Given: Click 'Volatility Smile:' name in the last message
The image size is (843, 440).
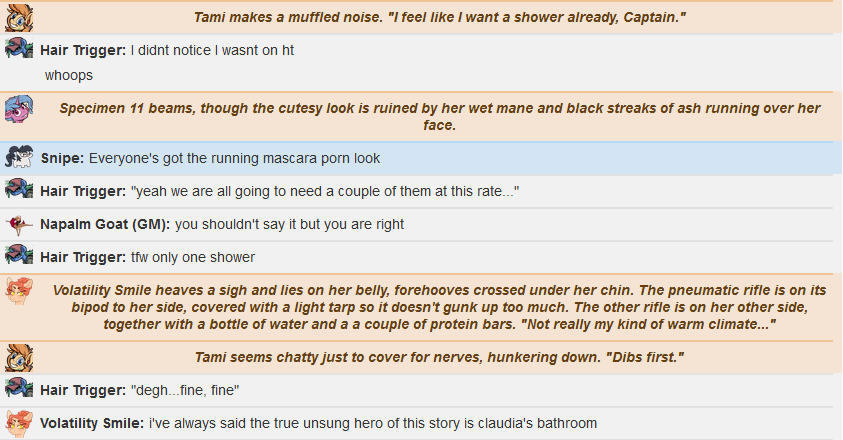Looking at the screenshot, I should pos(92,423).
